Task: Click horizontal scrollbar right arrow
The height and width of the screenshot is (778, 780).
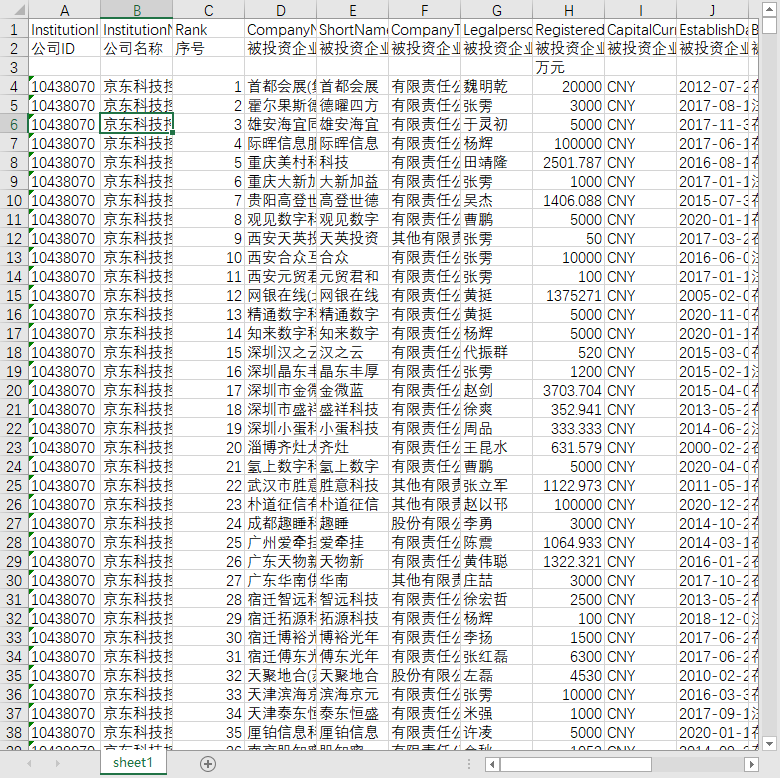Action: point(751,764)
